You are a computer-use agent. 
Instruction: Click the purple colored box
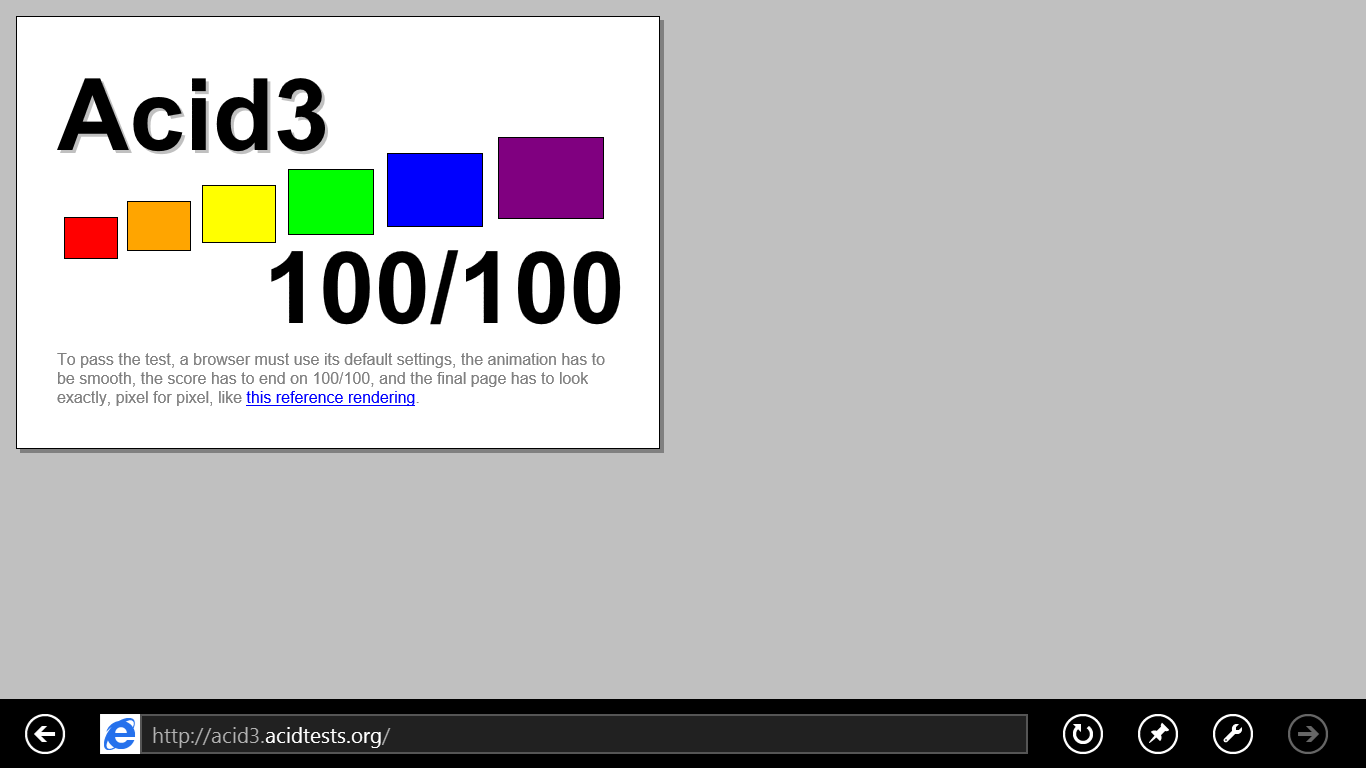[551, 178]
